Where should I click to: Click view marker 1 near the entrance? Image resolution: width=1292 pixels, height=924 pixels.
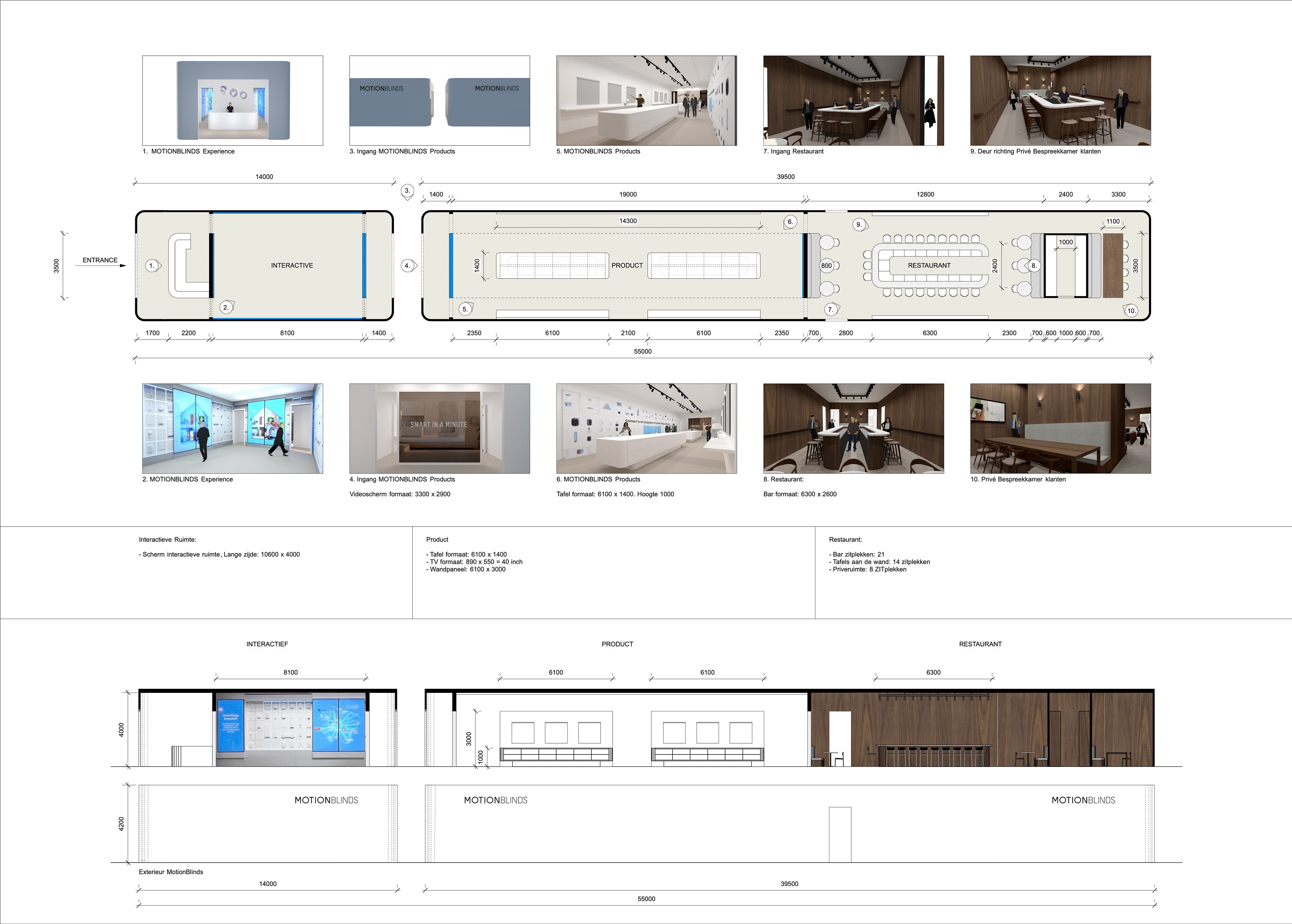[152, 266]
